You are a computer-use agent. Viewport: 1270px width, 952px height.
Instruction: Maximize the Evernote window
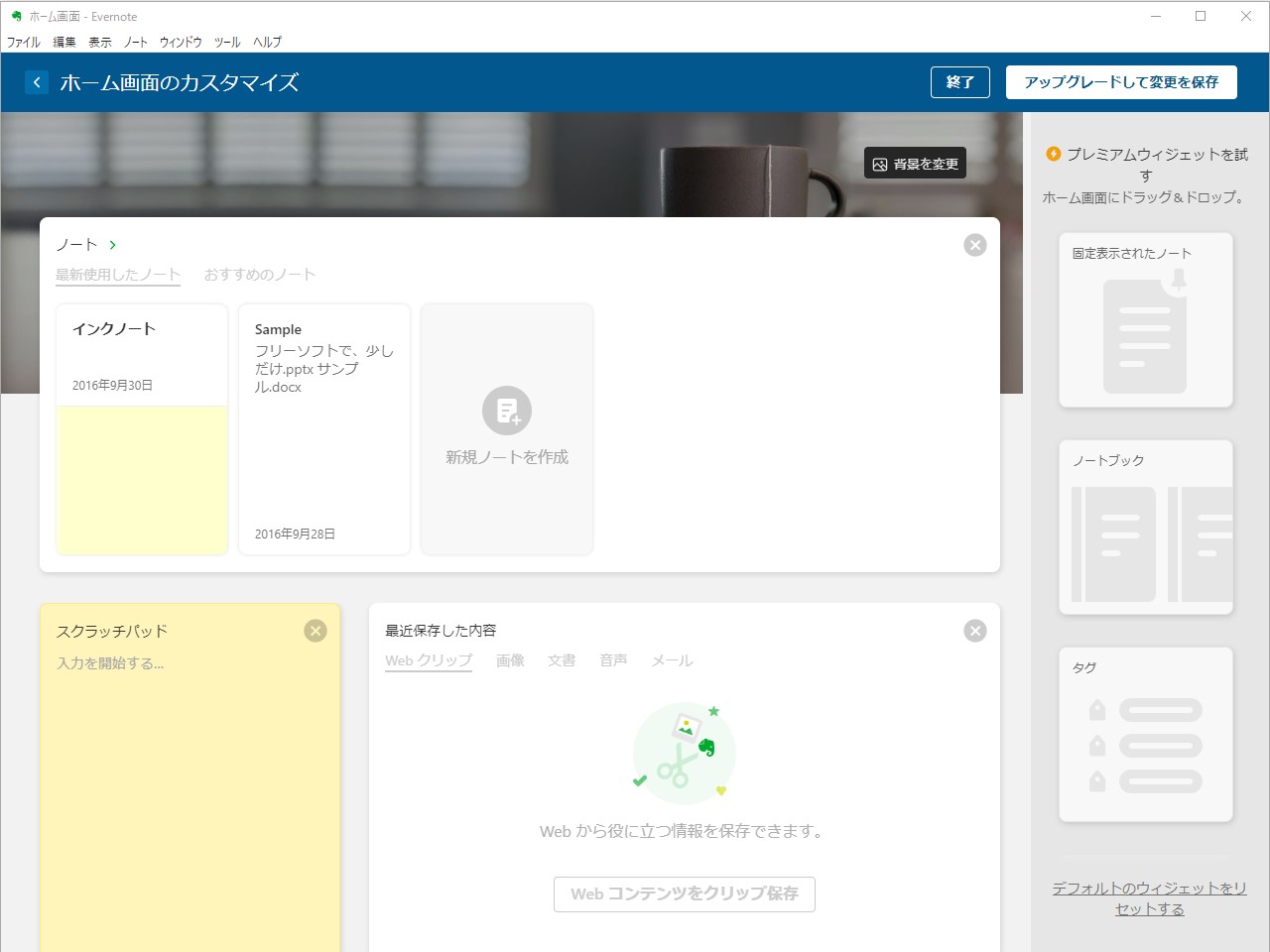(1201, 17)
